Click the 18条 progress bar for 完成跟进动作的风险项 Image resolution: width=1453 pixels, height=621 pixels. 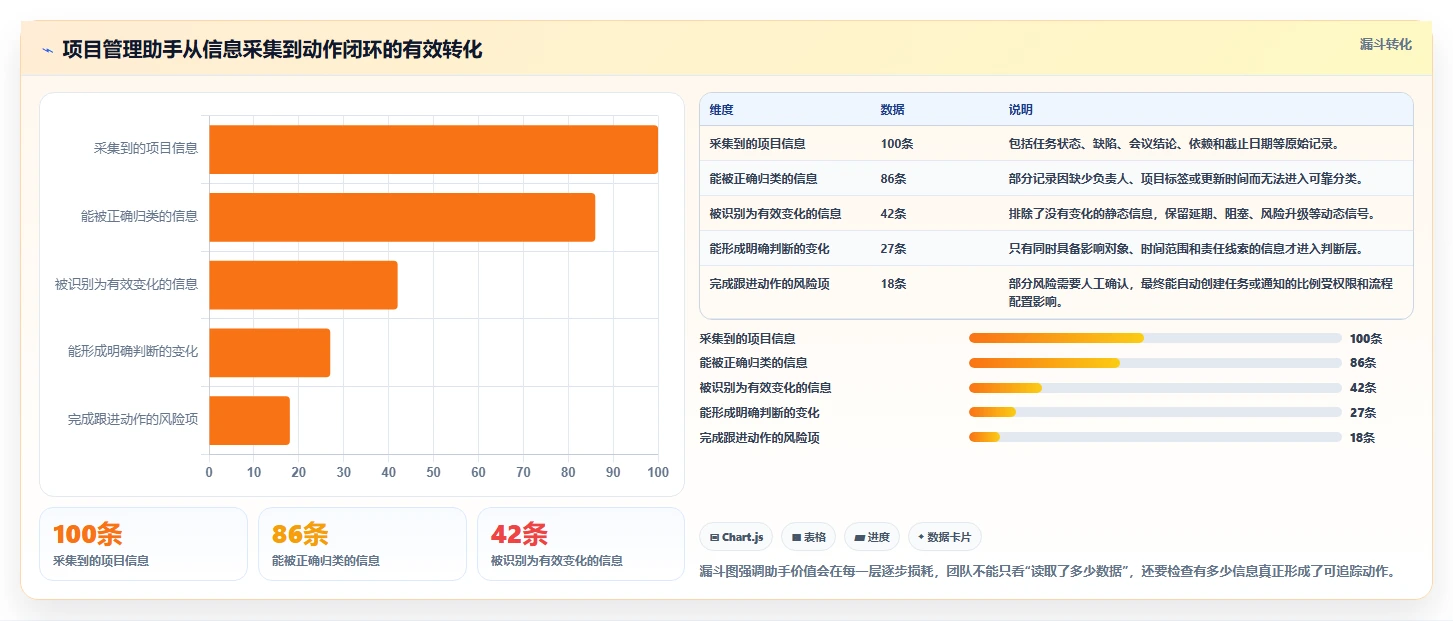(x=1155, y=437)
